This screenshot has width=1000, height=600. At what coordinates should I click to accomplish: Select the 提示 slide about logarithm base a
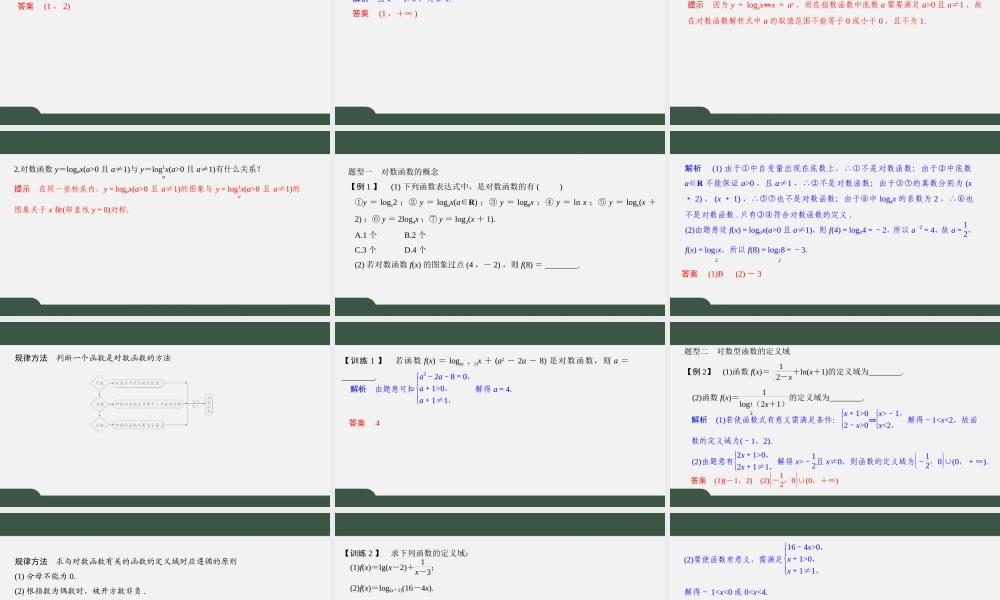834,50
